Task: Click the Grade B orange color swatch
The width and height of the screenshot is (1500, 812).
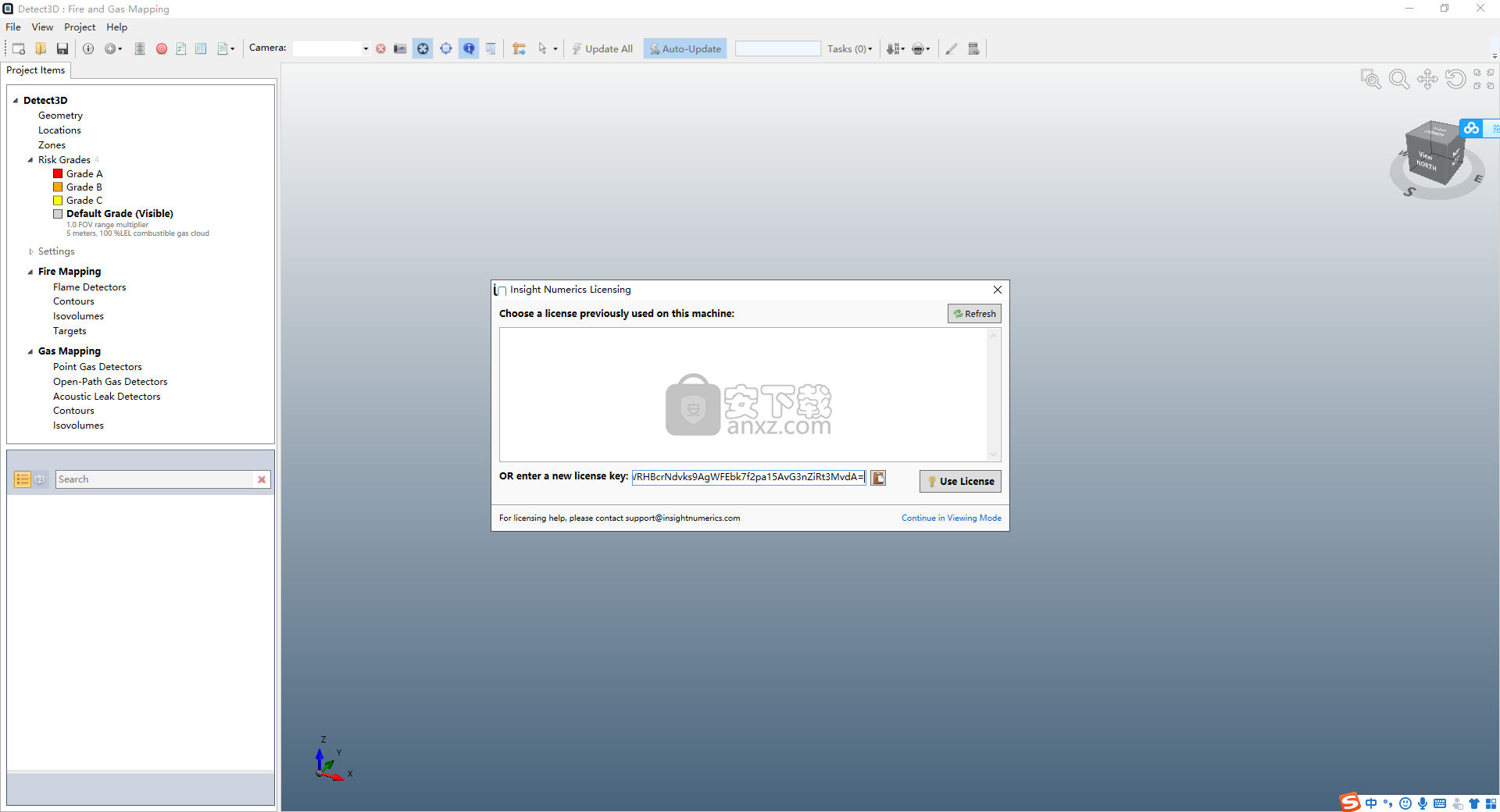Action: [58, 187]
